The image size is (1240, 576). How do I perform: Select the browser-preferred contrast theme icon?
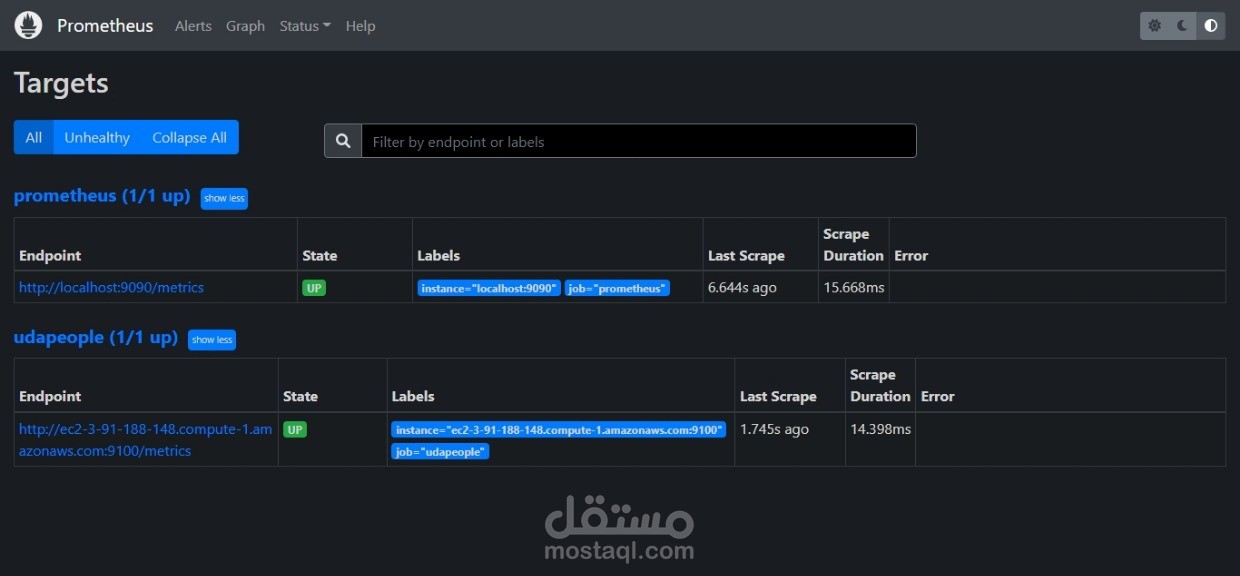click(x=1211, y=26)
